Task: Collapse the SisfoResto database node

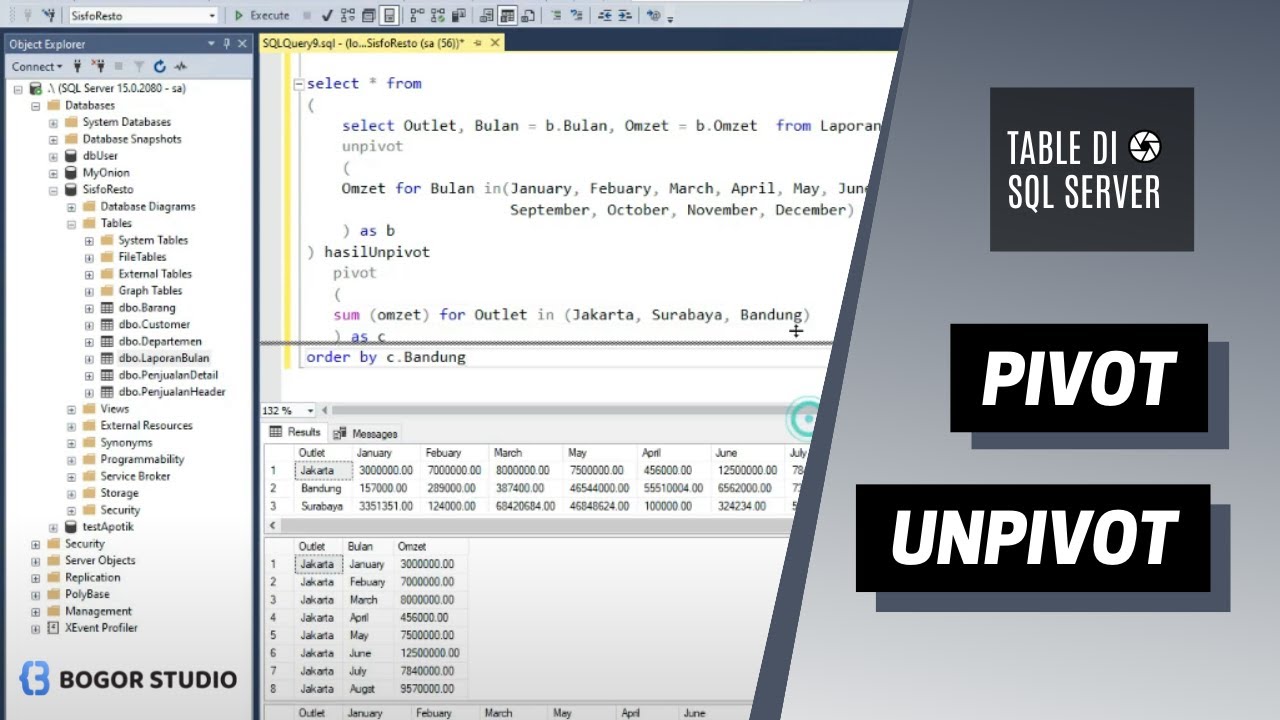Action: 53,189
